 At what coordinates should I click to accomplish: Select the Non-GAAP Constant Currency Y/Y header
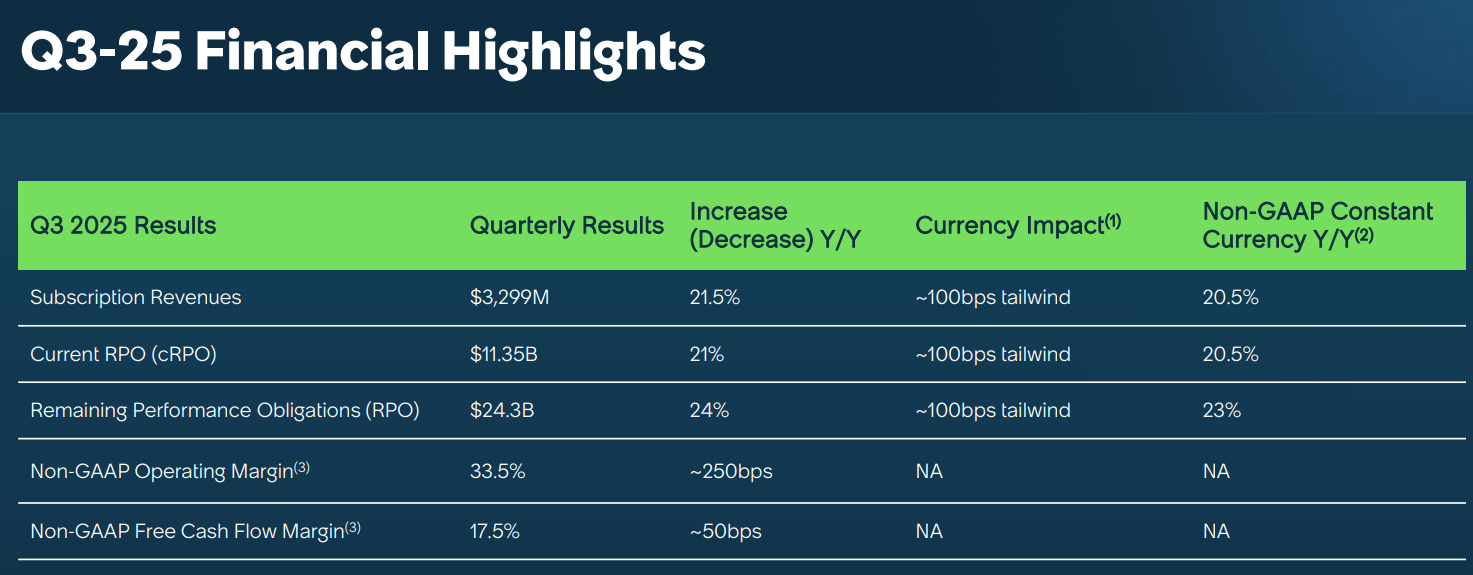1318,226
